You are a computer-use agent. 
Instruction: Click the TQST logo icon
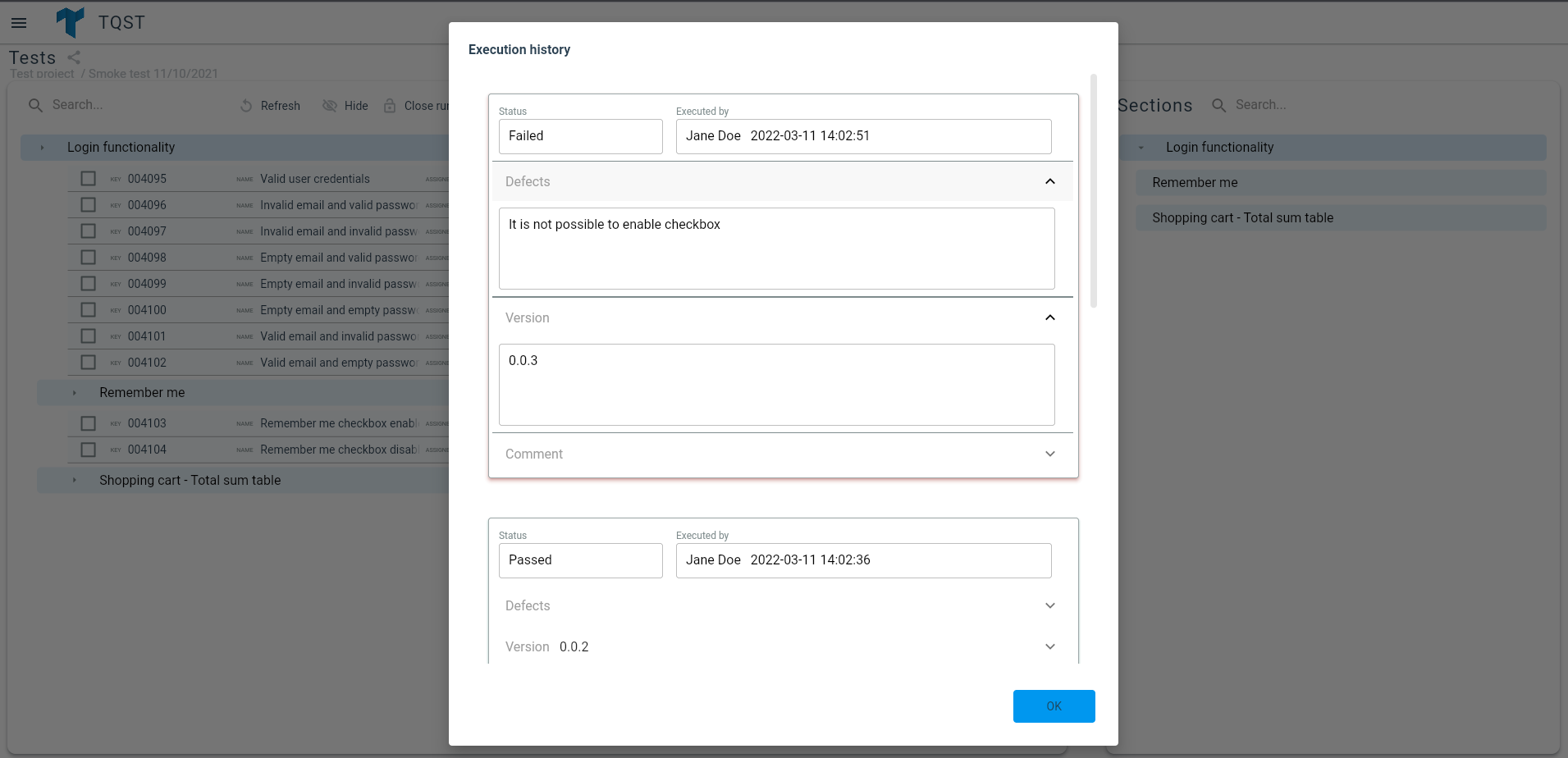[71, 22]
